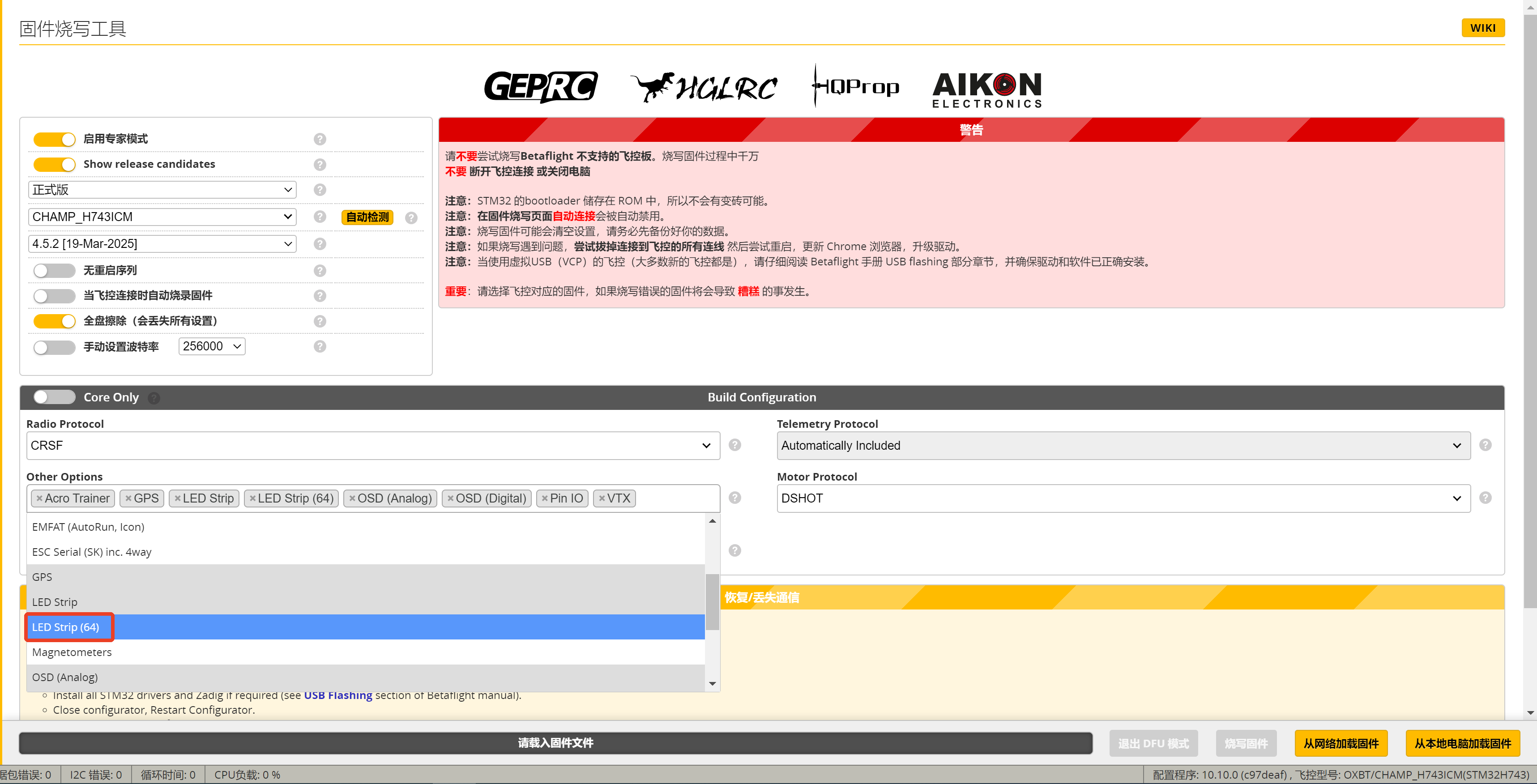Image resolution: width=1537 pixels, height=784 pixels.
Task: Expand the CRSF Radio Protocol dropdown
Action: click(x=372, y=446)
